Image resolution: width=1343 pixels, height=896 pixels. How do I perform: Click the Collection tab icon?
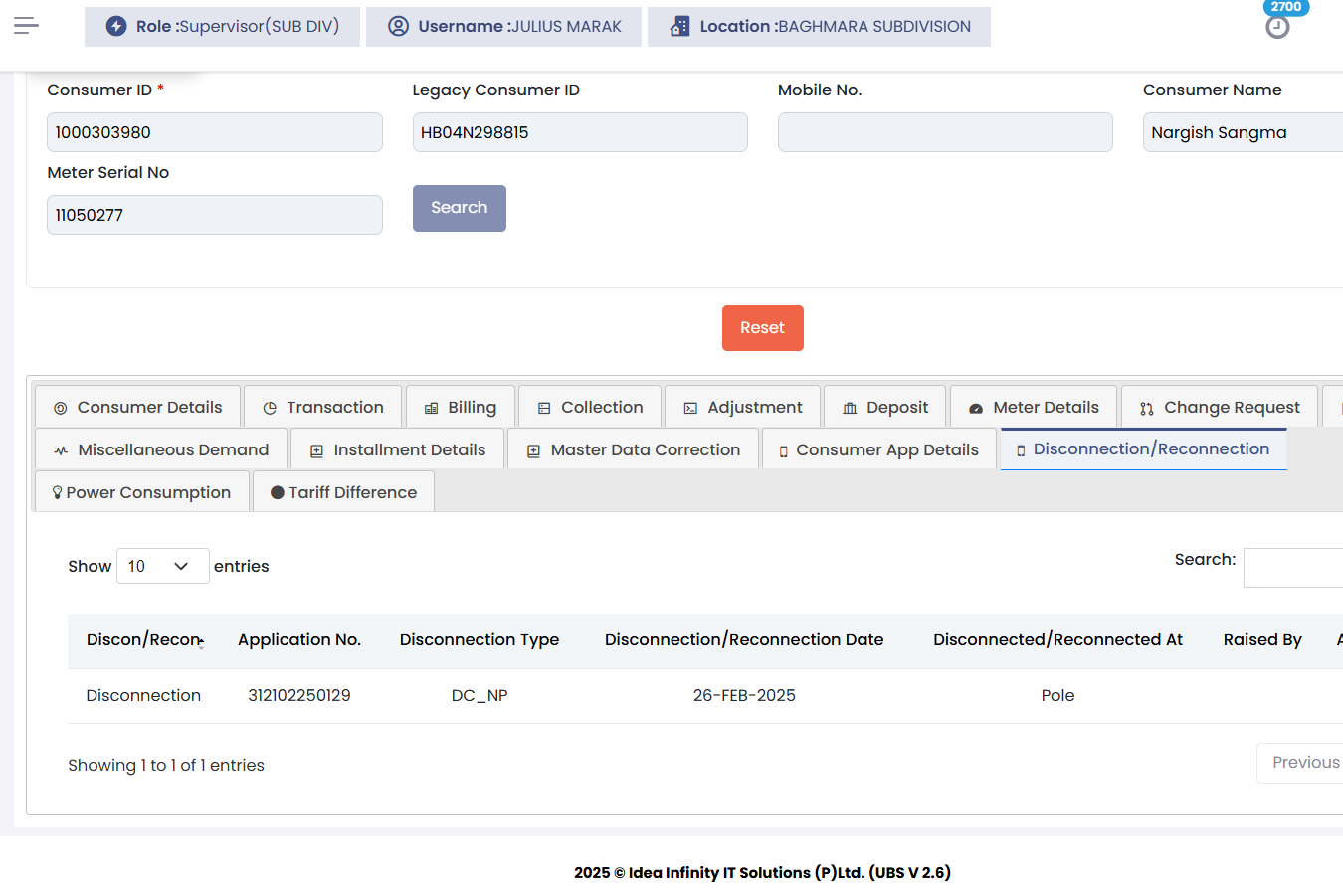point(544,408)
